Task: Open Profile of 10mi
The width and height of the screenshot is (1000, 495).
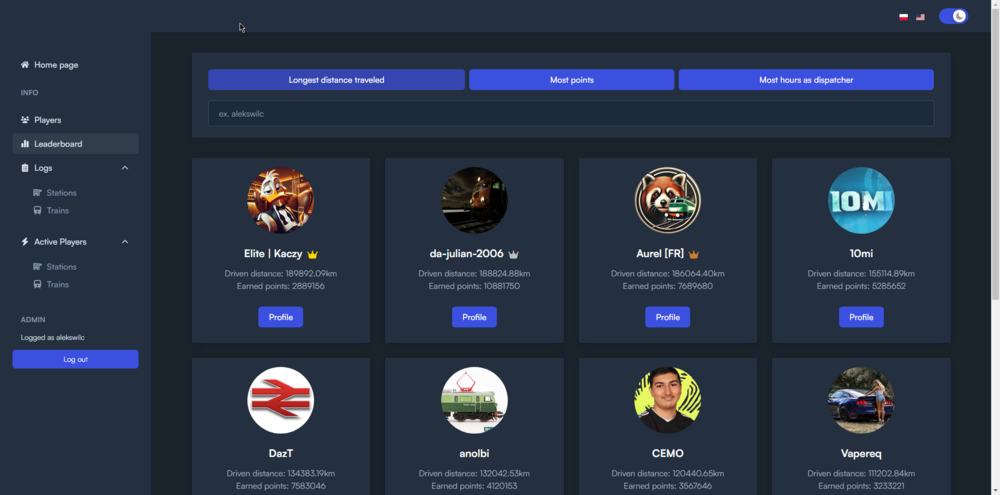Action: (x=862, y=317)
